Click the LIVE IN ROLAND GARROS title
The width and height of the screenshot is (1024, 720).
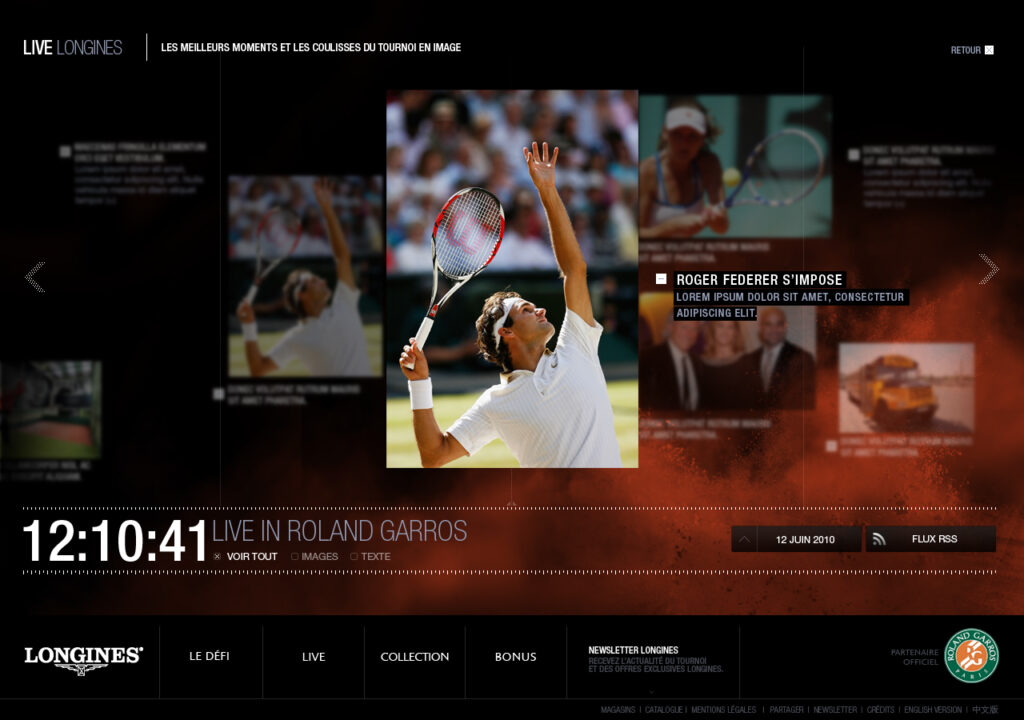340,531
